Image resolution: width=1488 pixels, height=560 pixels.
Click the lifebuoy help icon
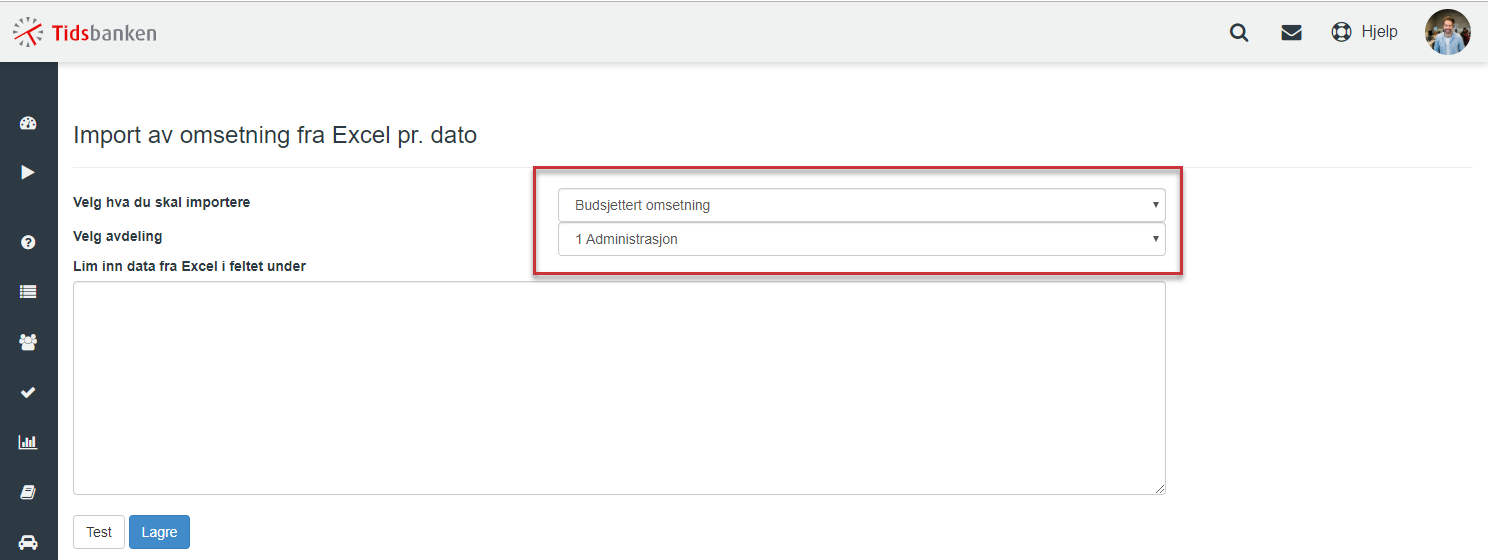point(1341,32)
